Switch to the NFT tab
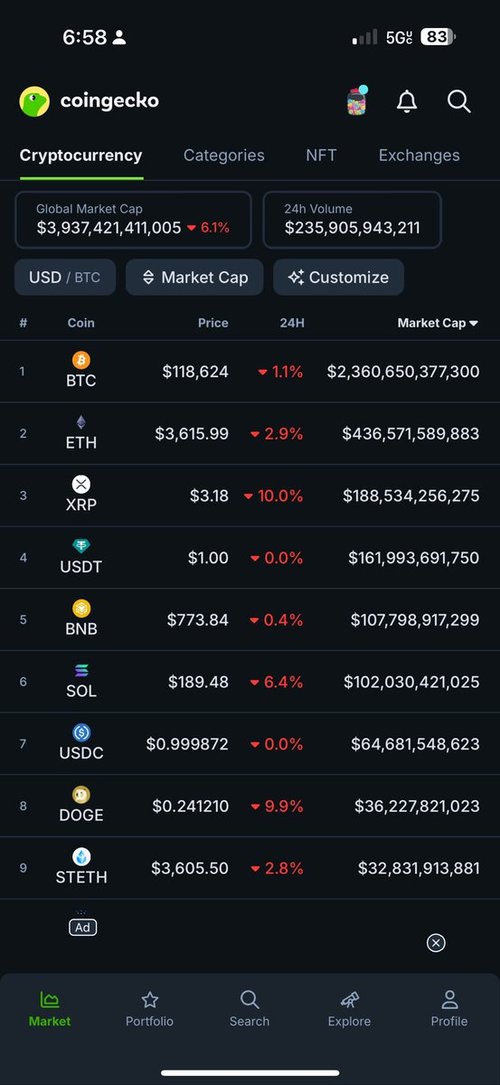500x1085 pixels. [x=321, y=156]
